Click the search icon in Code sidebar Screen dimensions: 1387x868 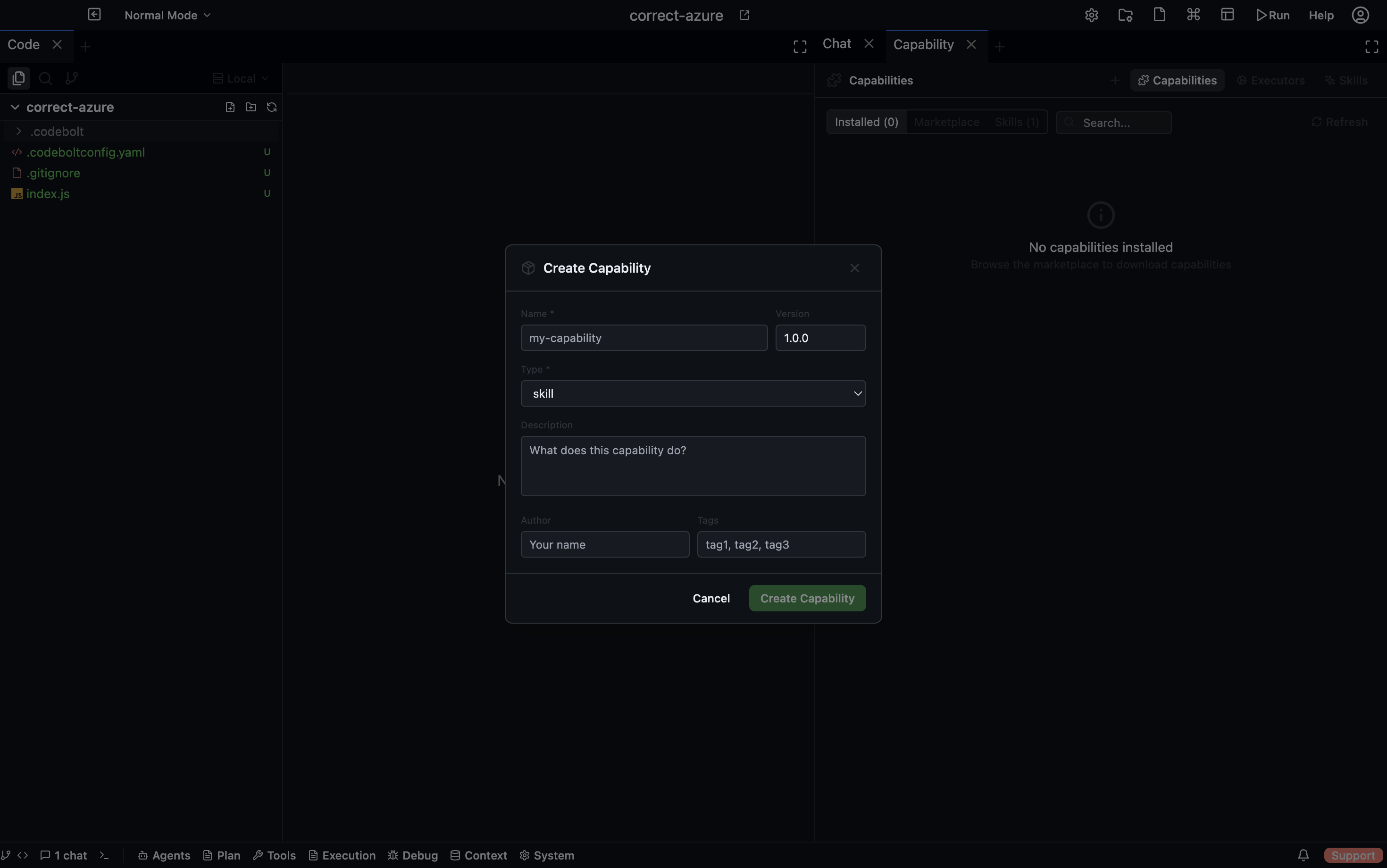45,78
